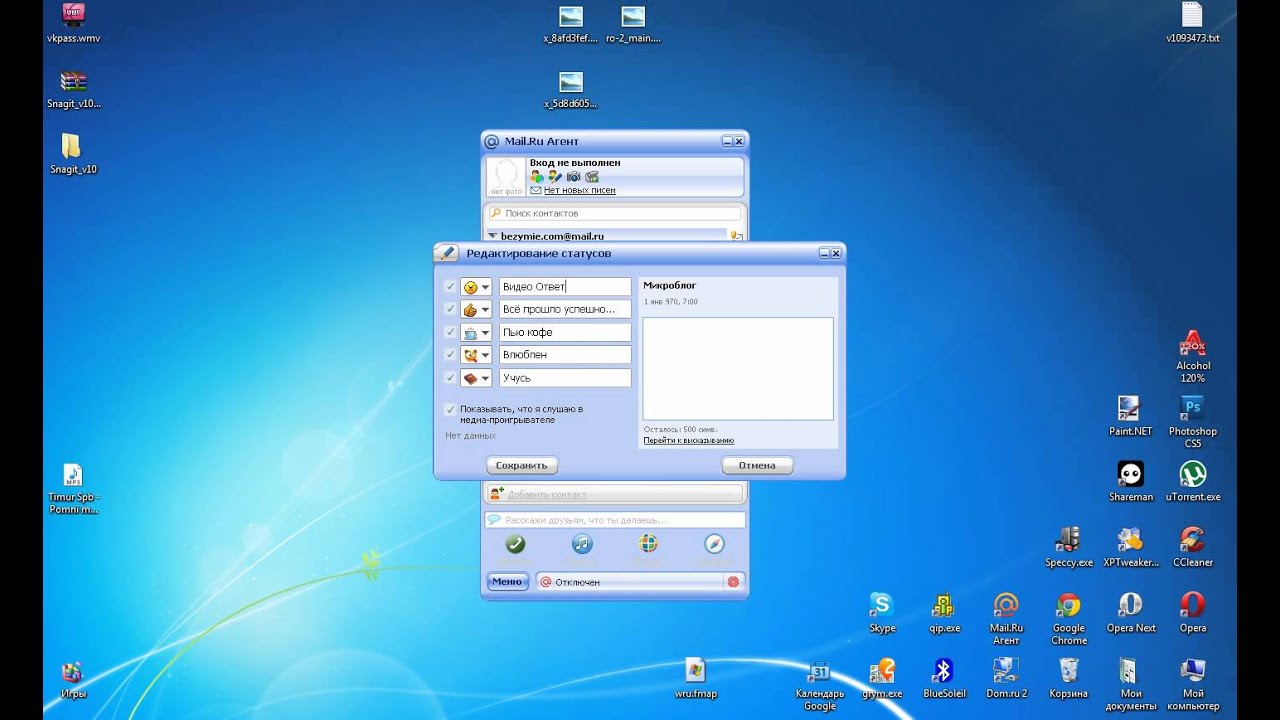The width and height of the screenshot is (1280, 720).
Task: Select the Opera desktop icon
Action: tap(1193, 612)
